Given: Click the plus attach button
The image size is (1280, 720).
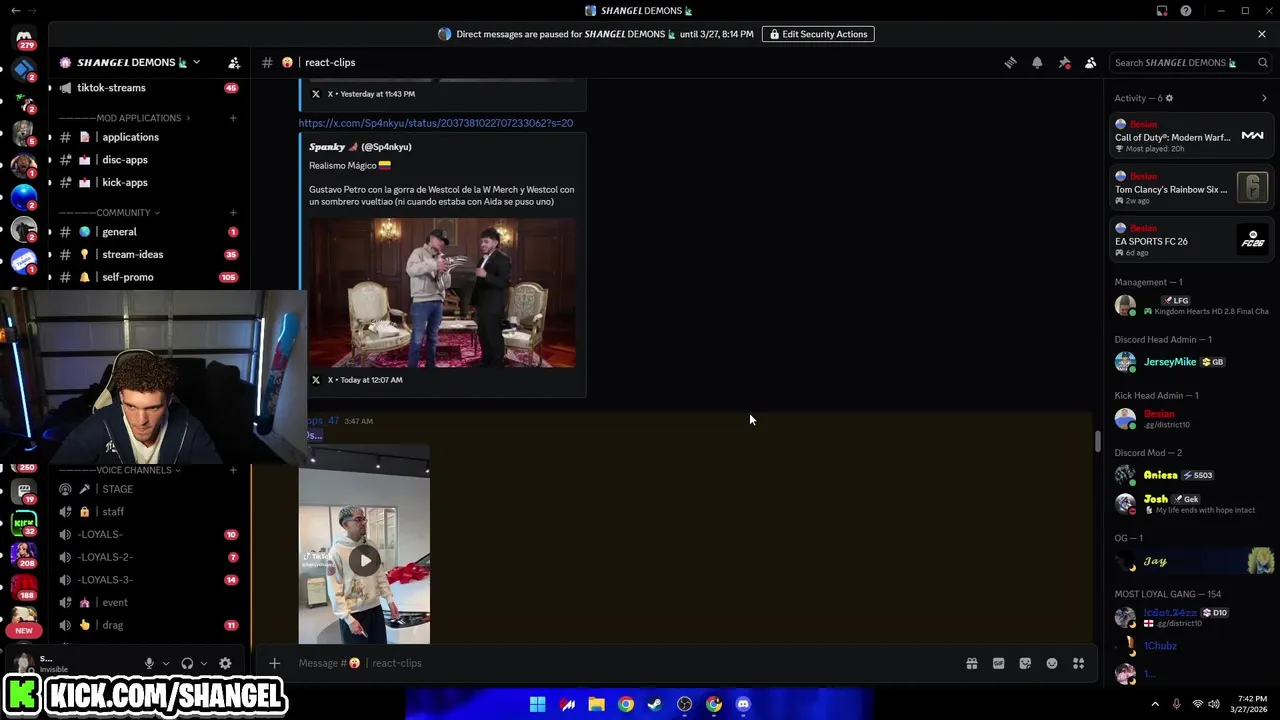Looking at the screenshot, I should pos(274,663).
